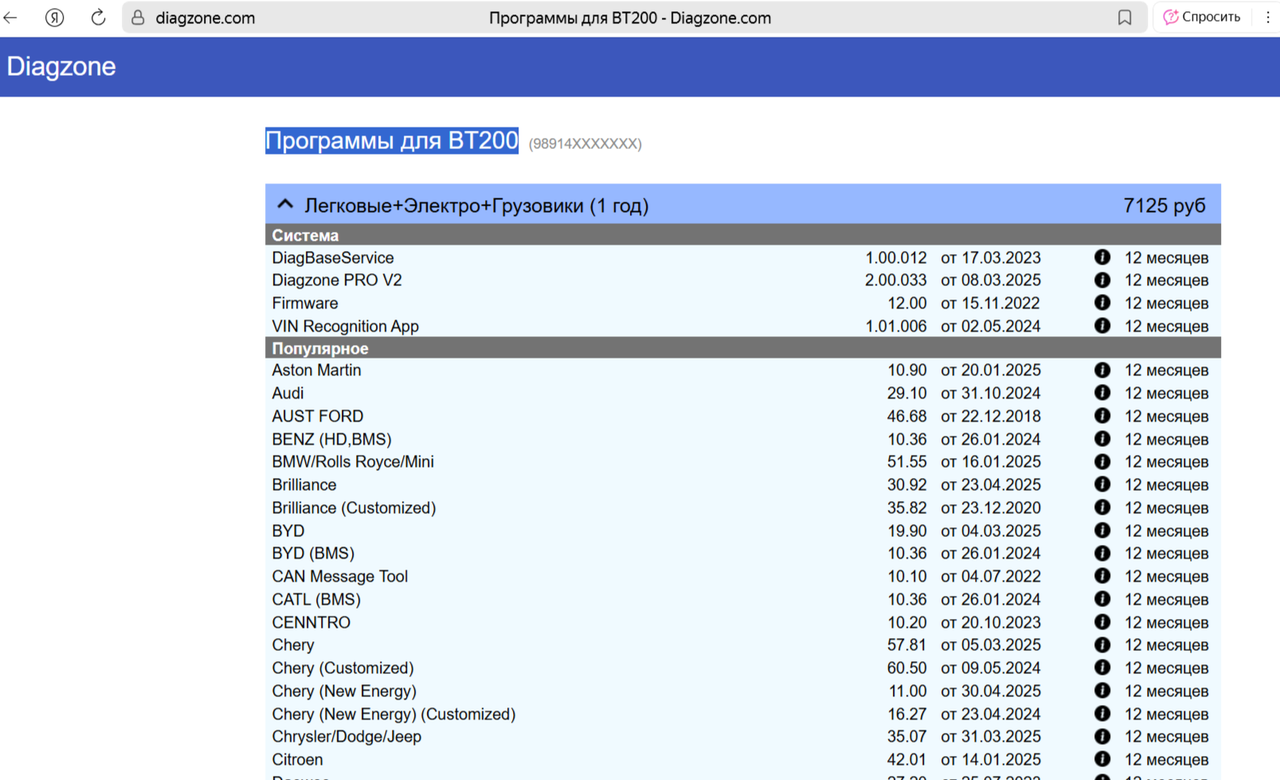Show info for CATL (BMS)

[x=1102, y=599]
